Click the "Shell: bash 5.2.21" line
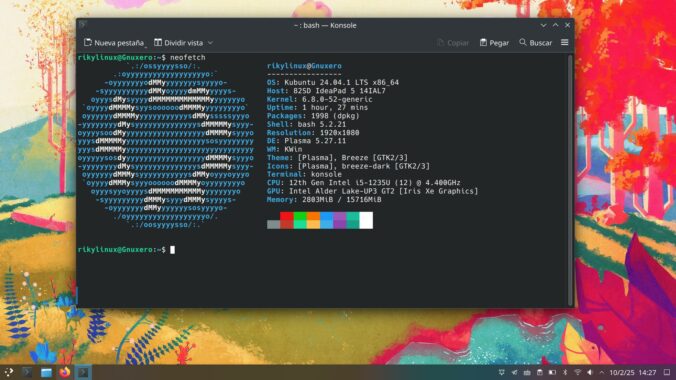Viewport: 676px width, 380px height. coord(307,124)
